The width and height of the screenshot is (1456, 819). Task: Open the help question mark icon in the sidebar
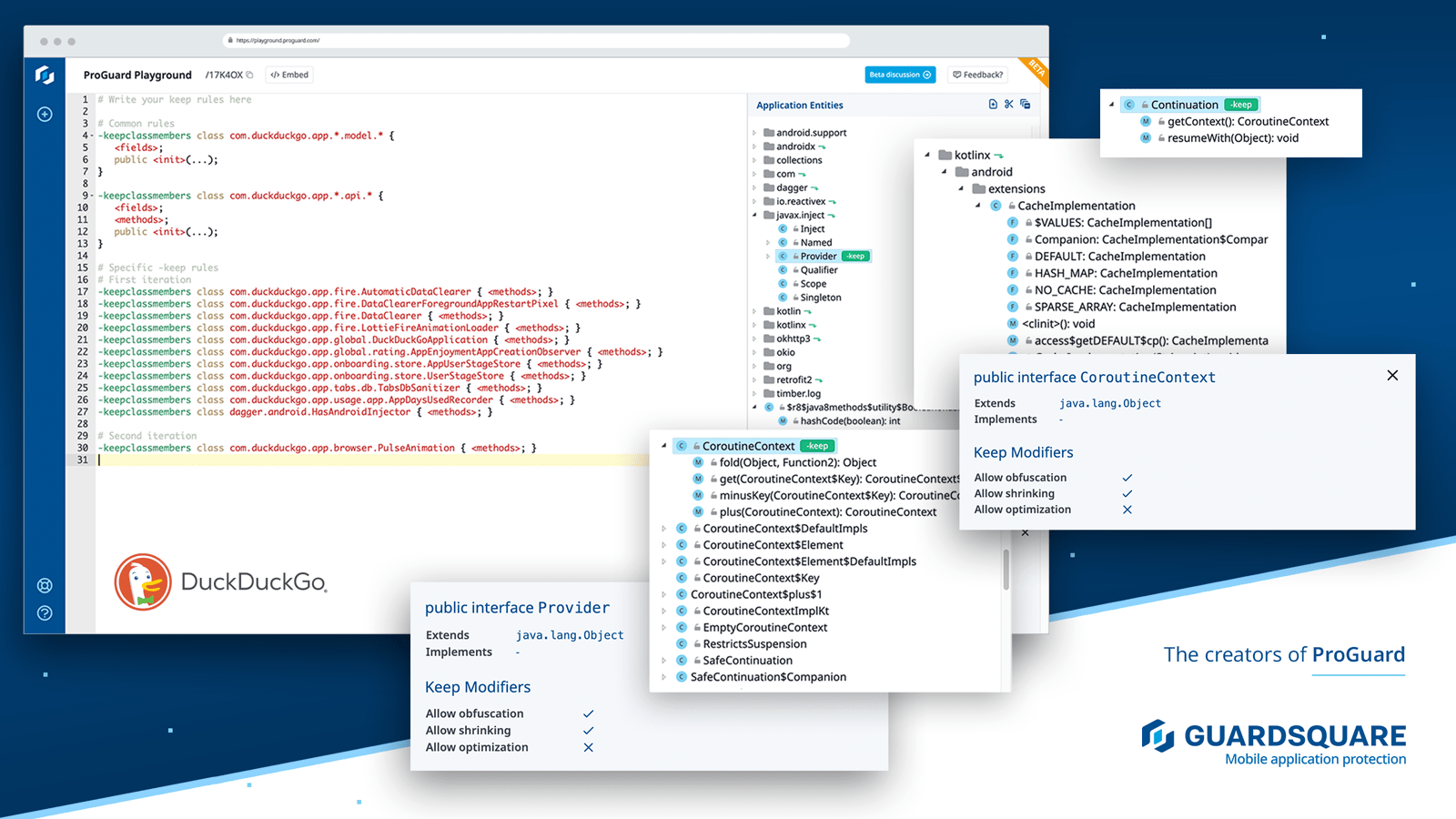(x=45, y=613)
